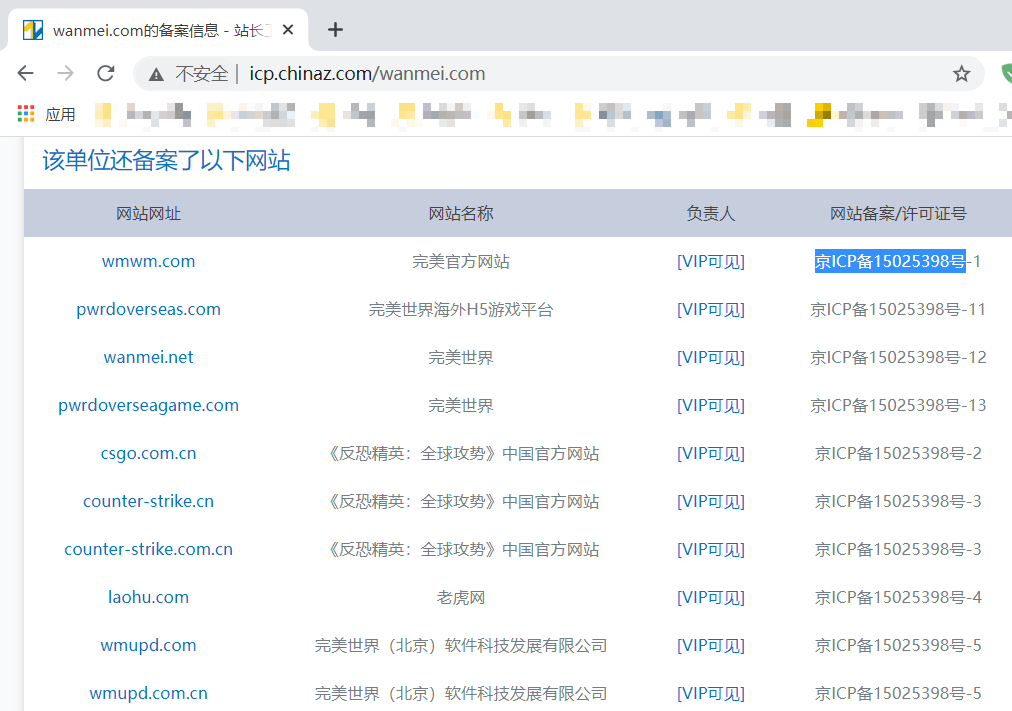Click the green shield extension icon
This screenshot has height=711, width=1012.
[x=1006, y=74]
